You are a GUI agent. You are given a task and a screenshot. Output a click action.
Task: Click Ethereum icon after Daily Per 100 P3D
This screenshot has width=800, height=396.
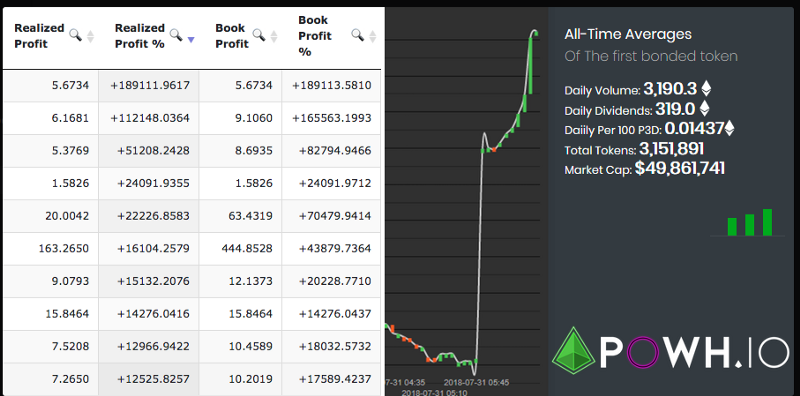coord(729,128)
